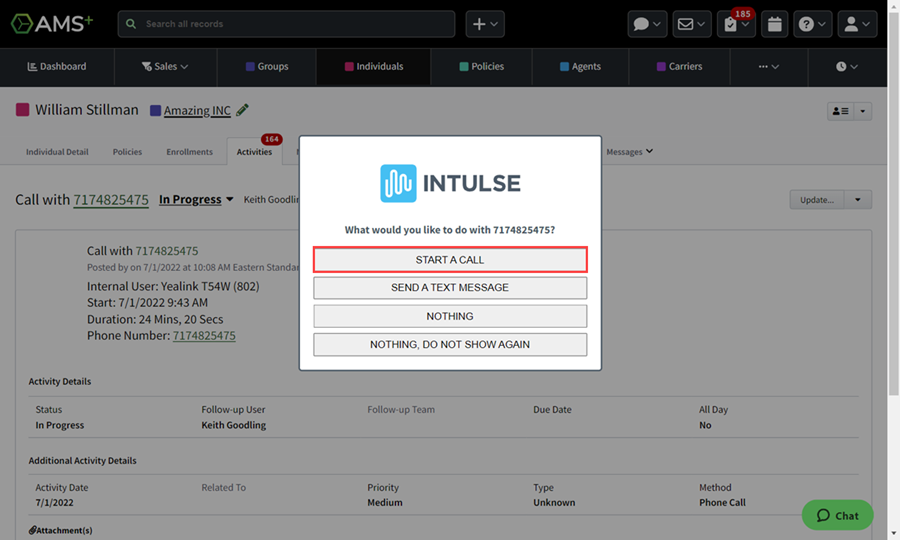Open the envelope mail menu

click(x=692, y=24)
